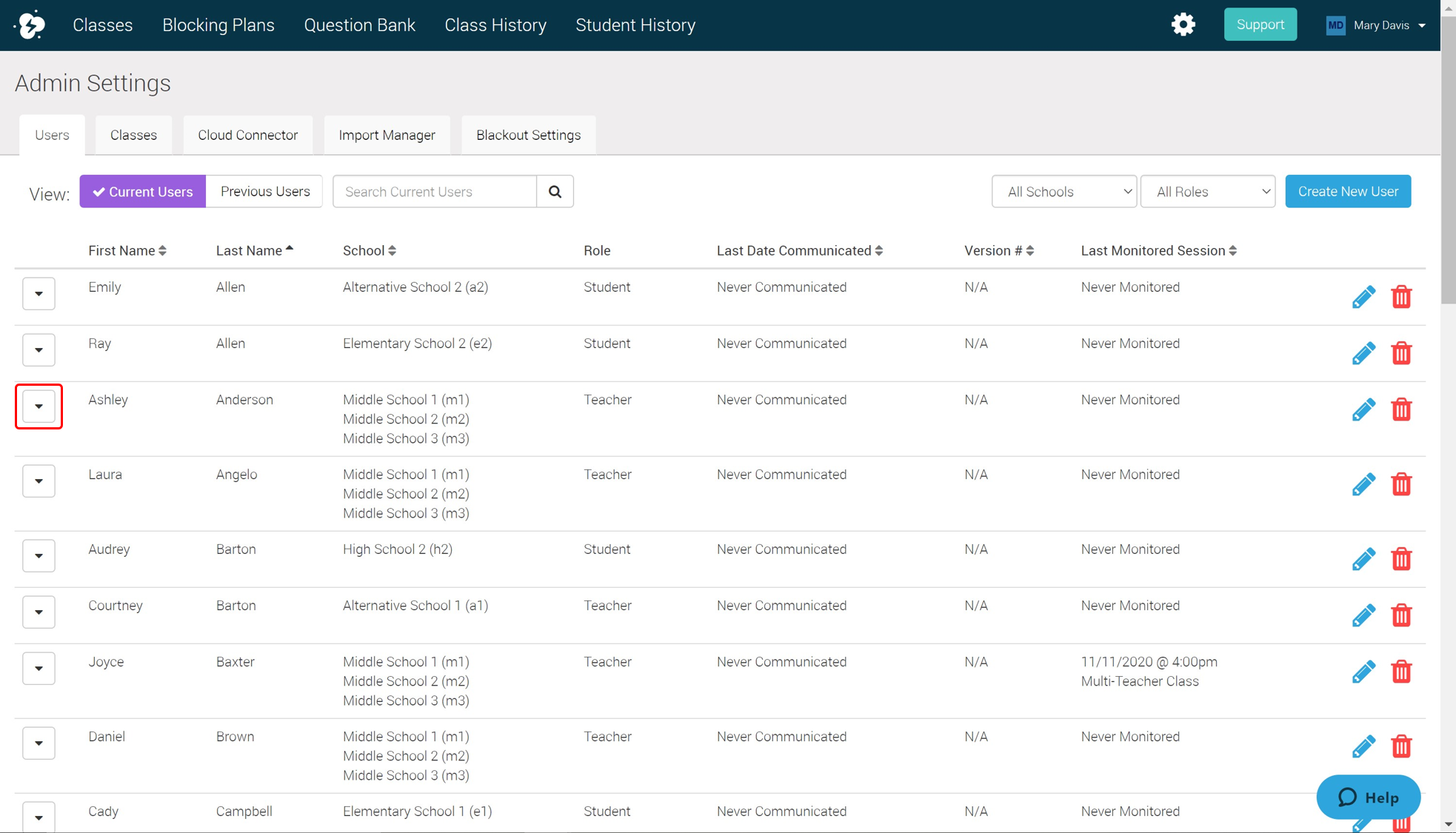Viewport: 1456px width, 833px height.
Task: Click the Search Current Users field
Action: (435, 192)
